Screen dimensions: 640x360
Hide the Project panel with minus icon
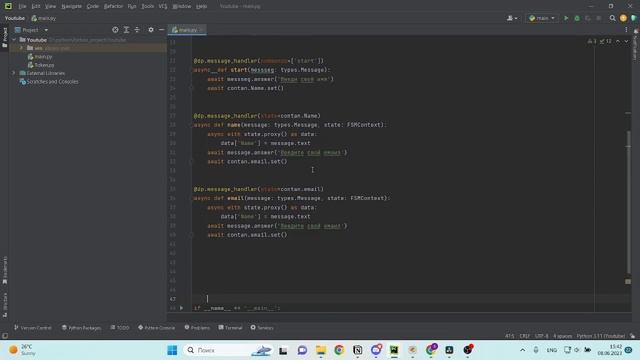pos(162,30)
